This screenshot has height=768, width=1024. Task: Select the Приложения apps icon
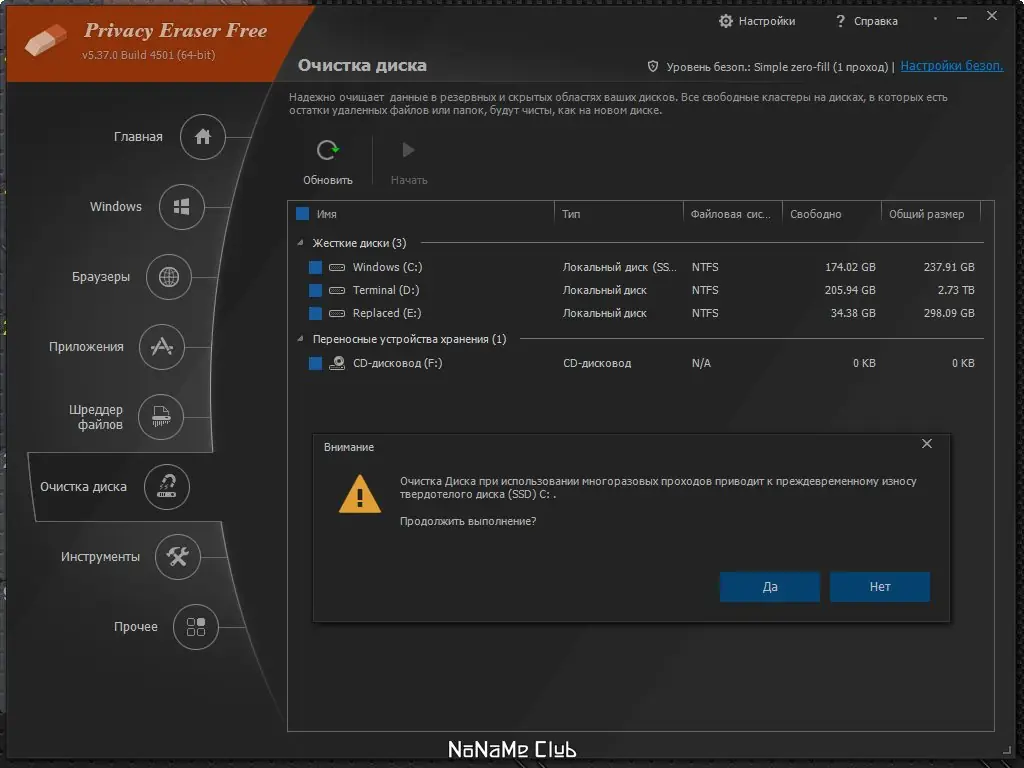tap(161, 347)
